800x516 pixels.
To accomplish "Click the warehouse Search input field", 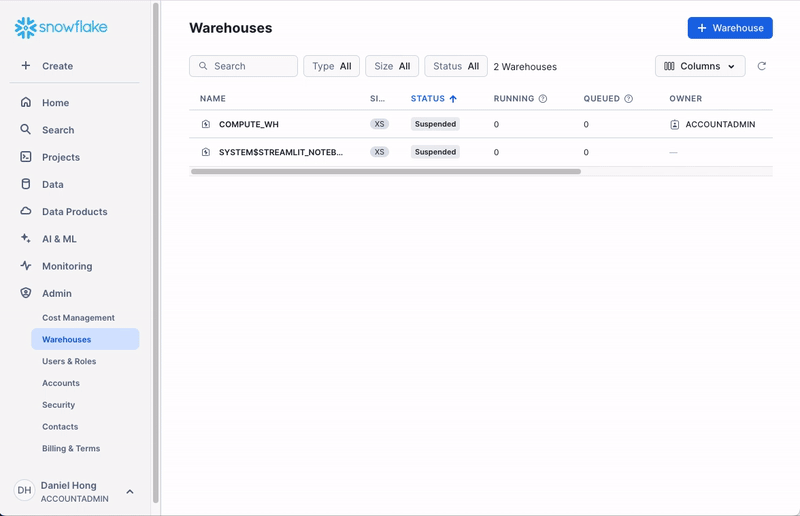I will (243, 66).
